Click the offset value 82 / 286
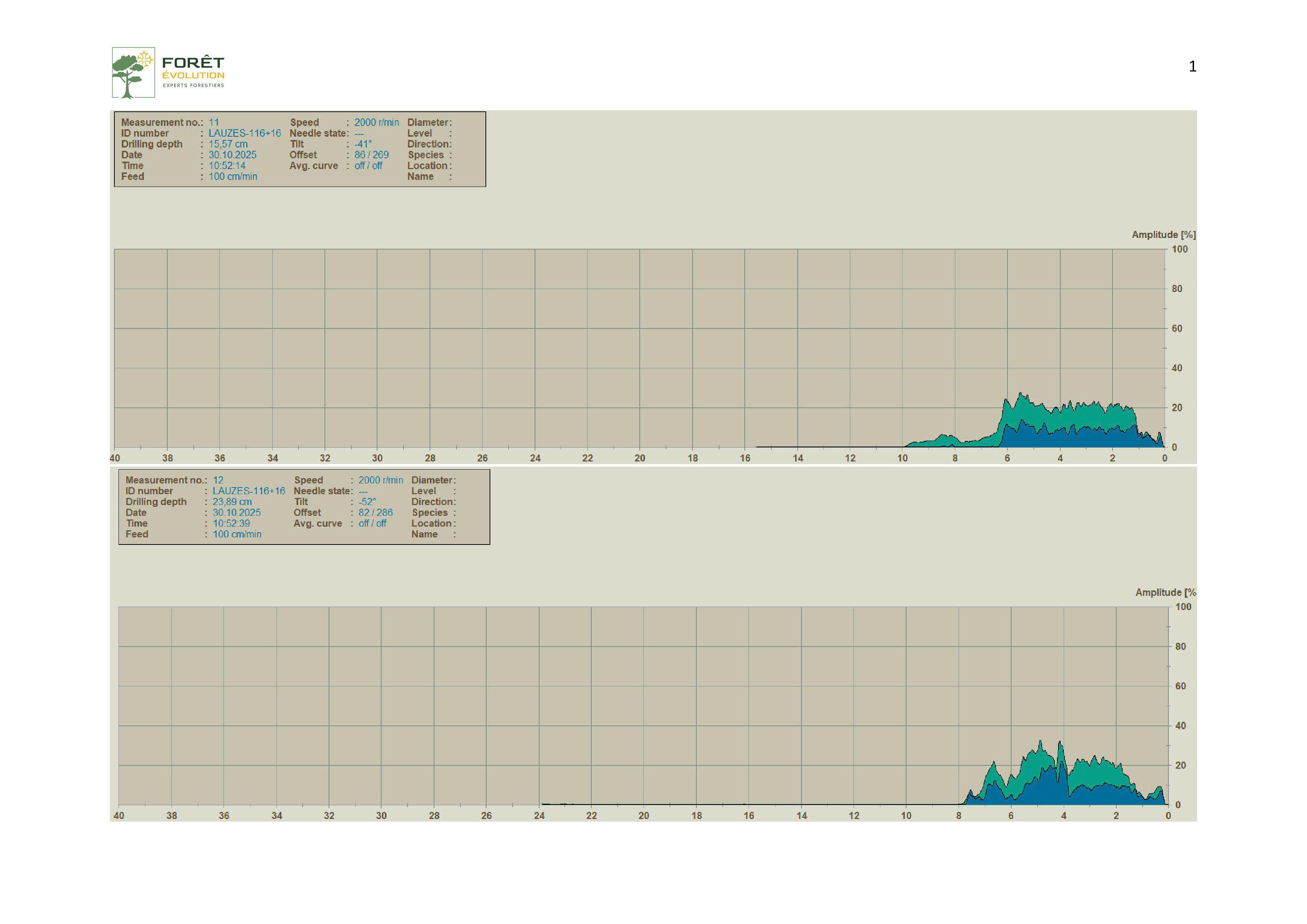Image resolution: width=1307 pixels, height=924 pixels. (x=375, y=512)
